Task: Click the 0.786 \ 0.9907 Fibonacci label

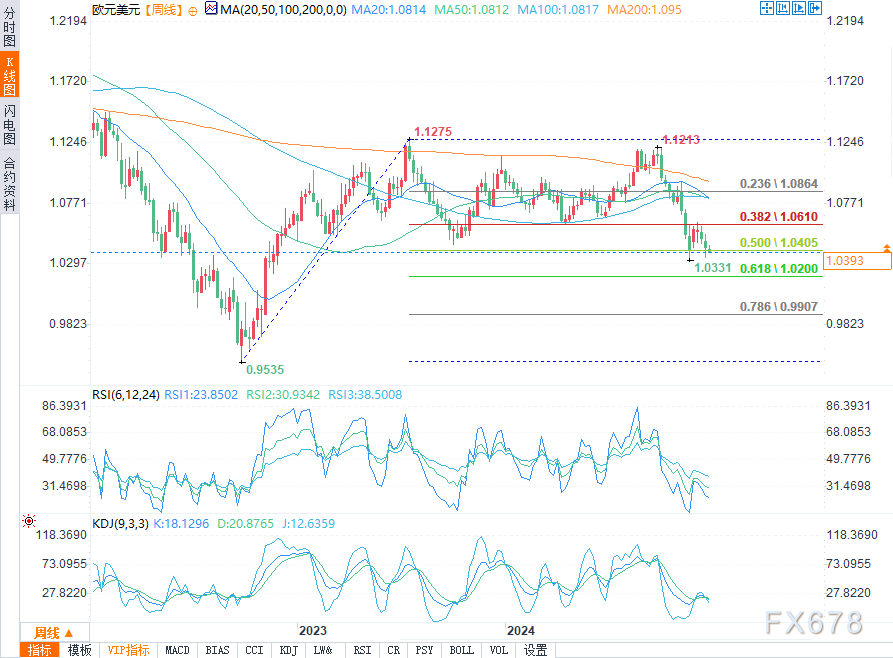Action: pos(779,307)
